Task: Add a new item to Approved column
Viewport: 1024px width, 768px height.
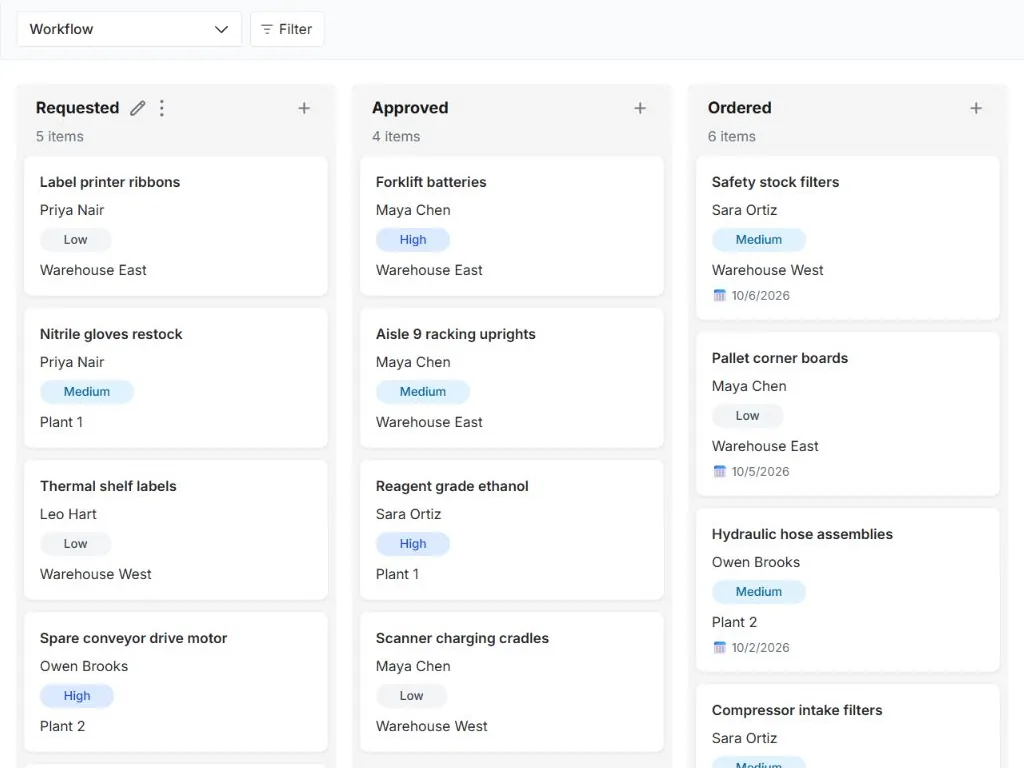Action: coord(640,108)
